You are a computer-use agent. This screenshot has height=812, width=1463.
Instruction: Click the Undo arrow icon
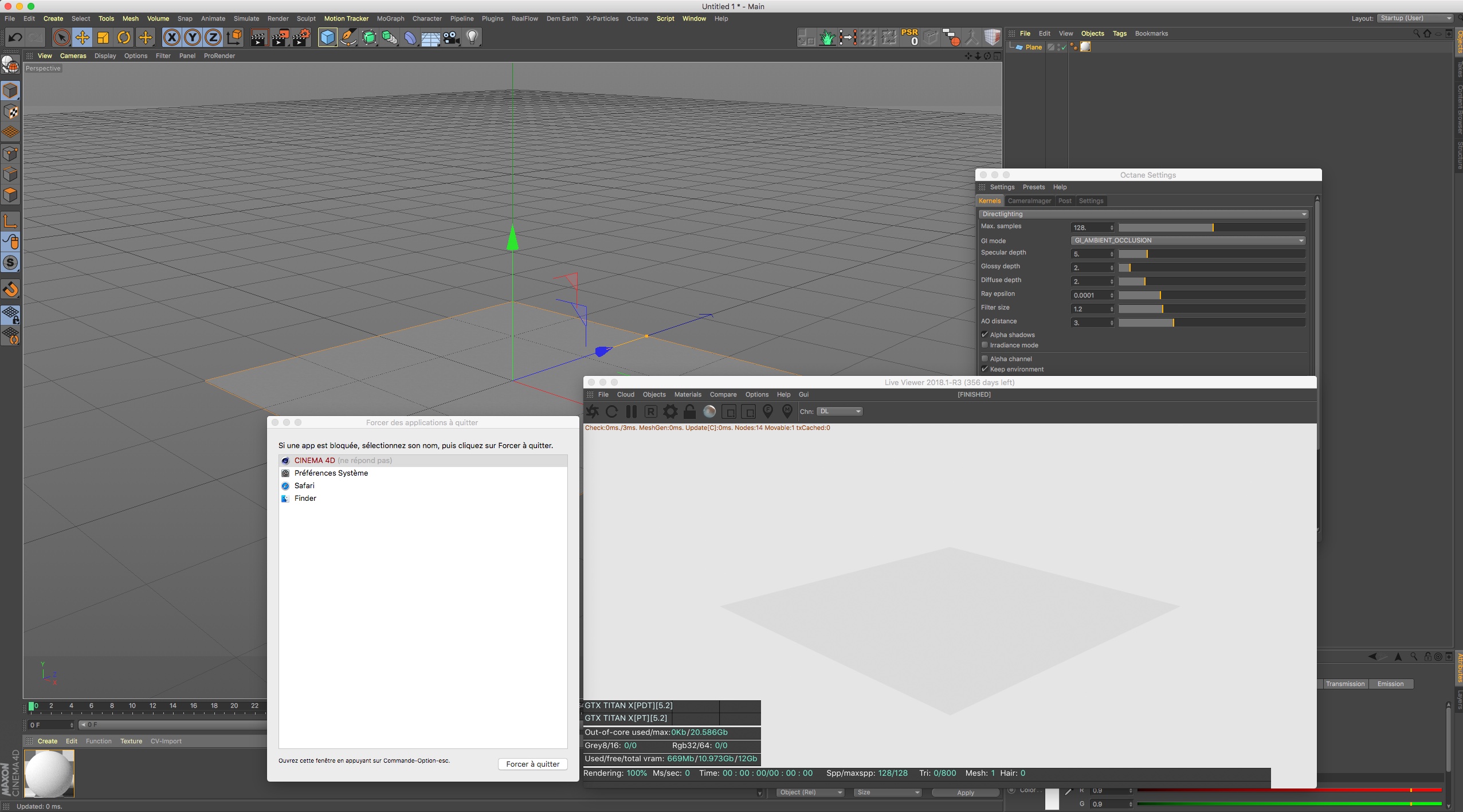point(15,38)
